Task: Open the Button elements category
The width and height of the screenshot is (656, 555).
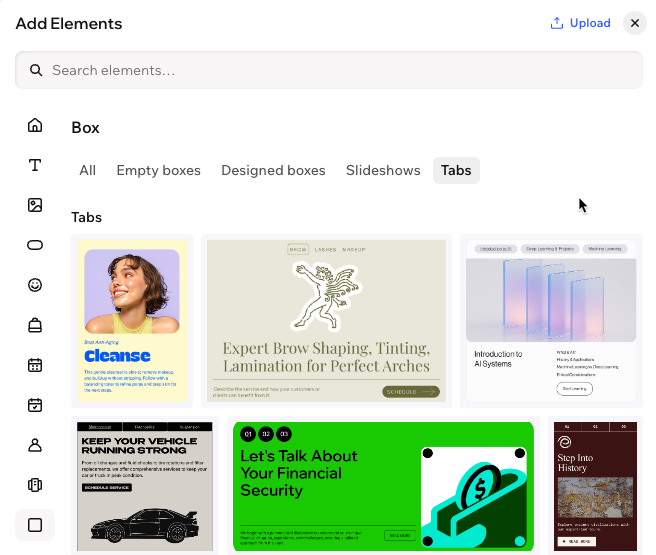Action: pos(35,245)
